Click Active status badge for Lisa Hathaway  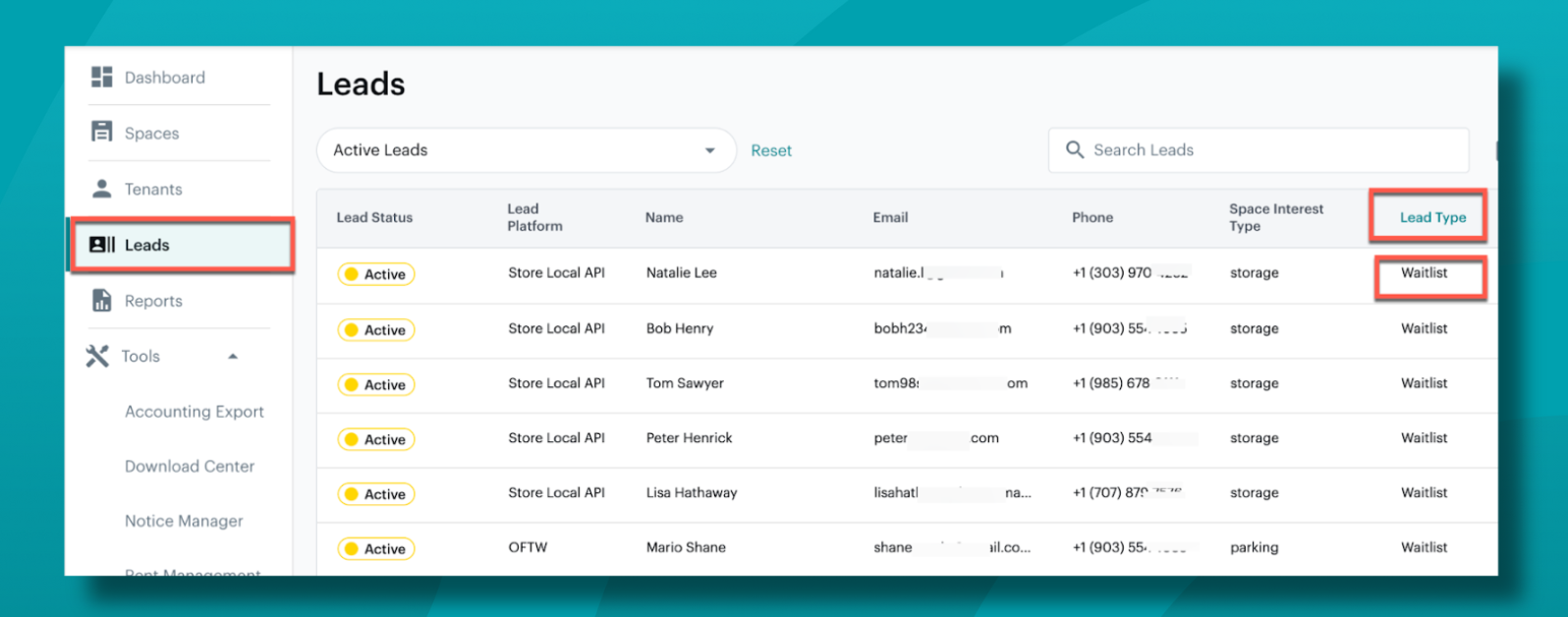pos(375,494)
